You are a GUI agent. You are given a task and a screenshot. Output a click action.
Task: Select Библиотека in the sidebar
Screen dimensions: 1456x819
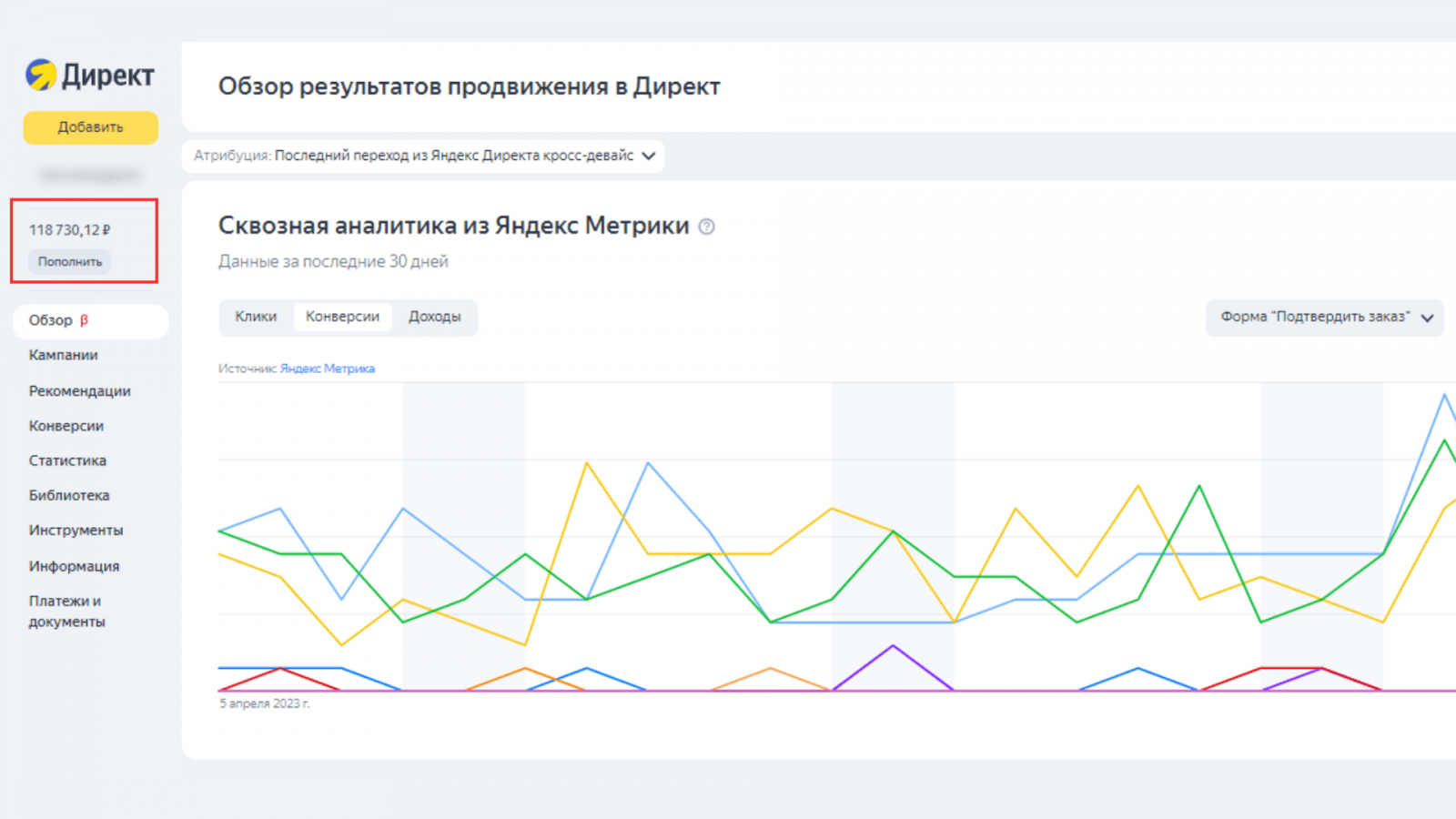[69, 495]
